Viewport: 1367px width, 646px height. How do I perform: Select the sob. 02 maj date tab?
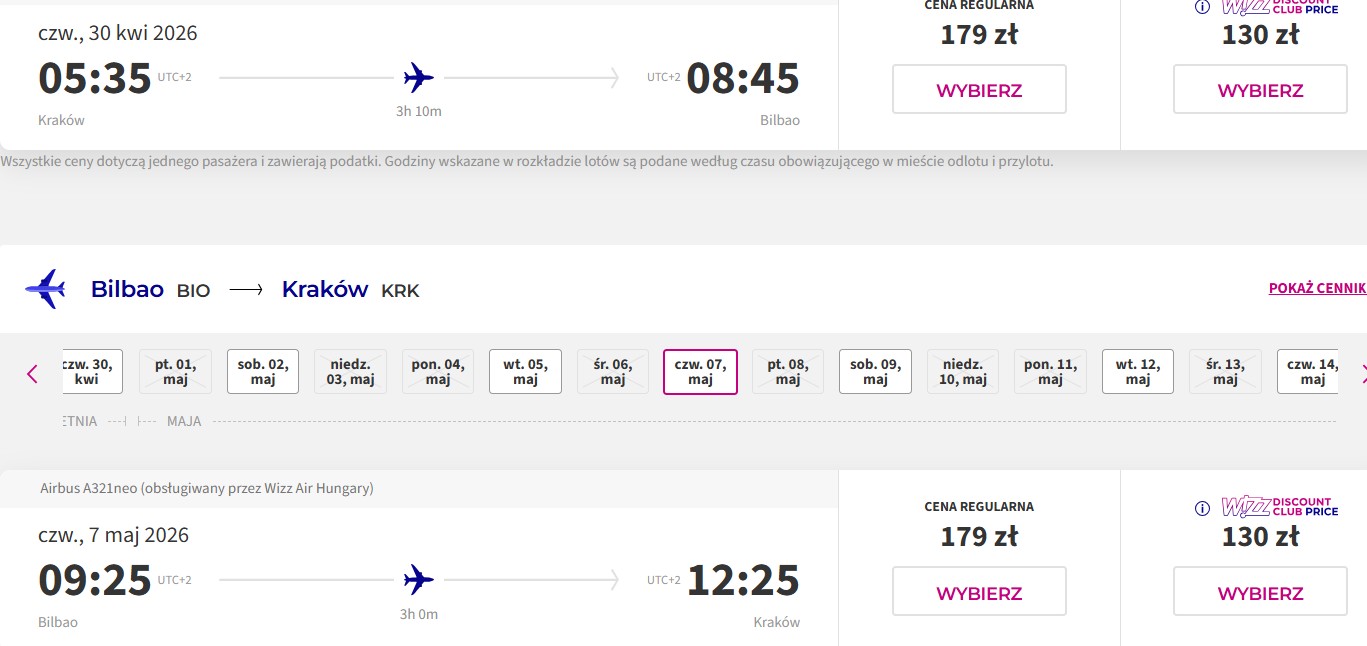click(263, 372)
